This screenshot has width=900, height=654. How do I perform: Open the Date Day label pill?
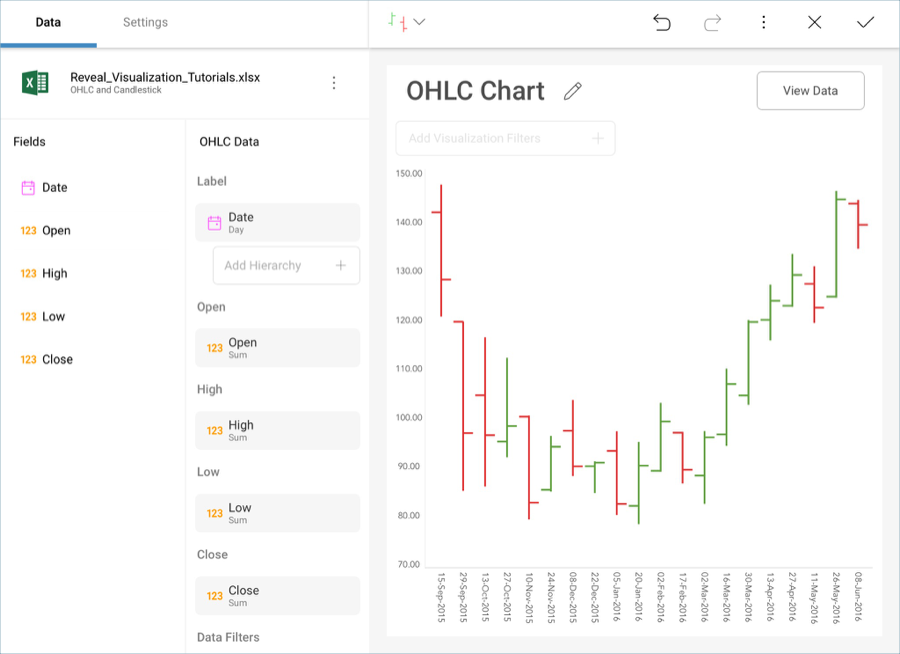(x=277, y=222)
